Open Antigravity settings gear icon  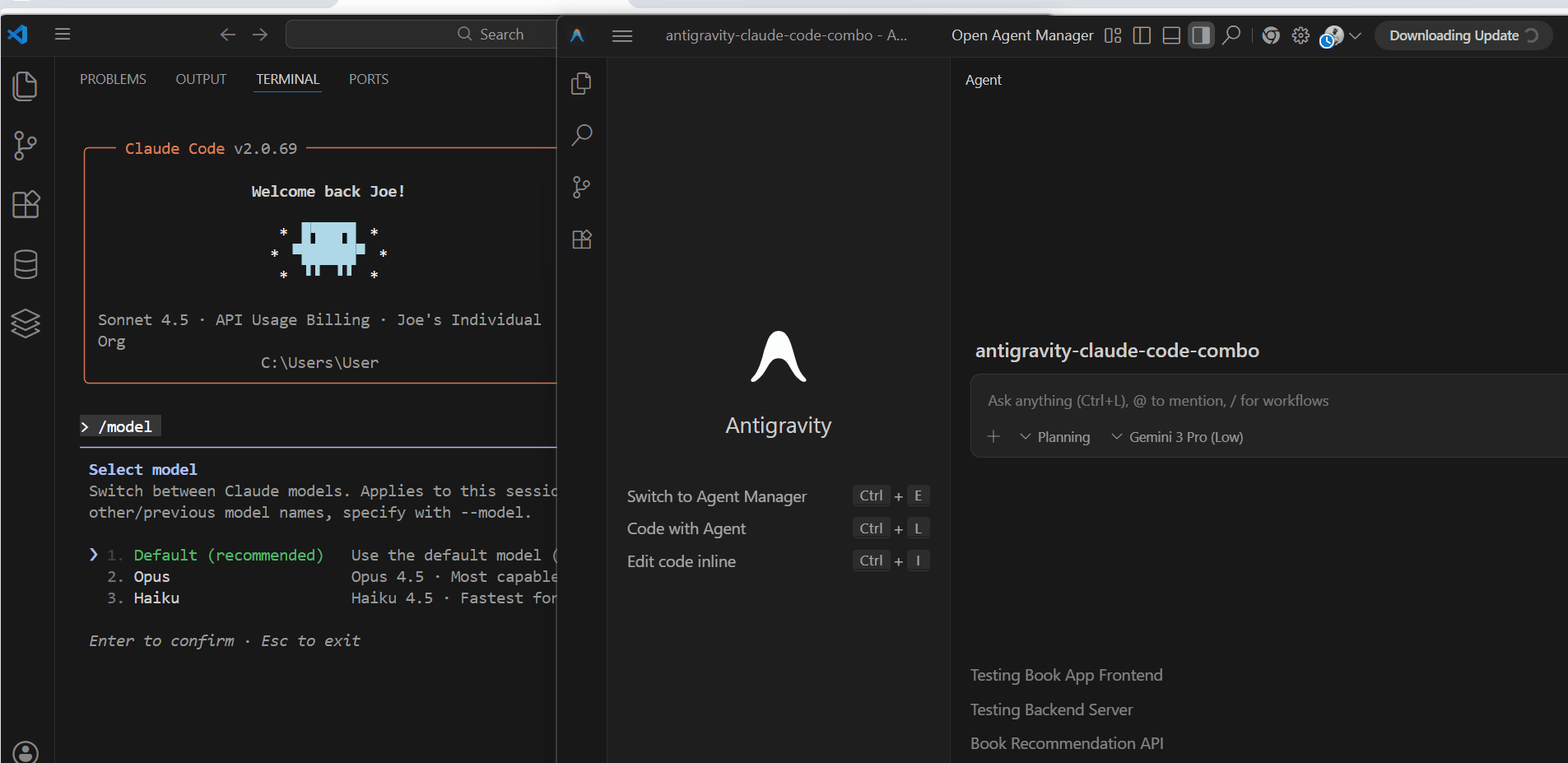[x=1300, y=35]
